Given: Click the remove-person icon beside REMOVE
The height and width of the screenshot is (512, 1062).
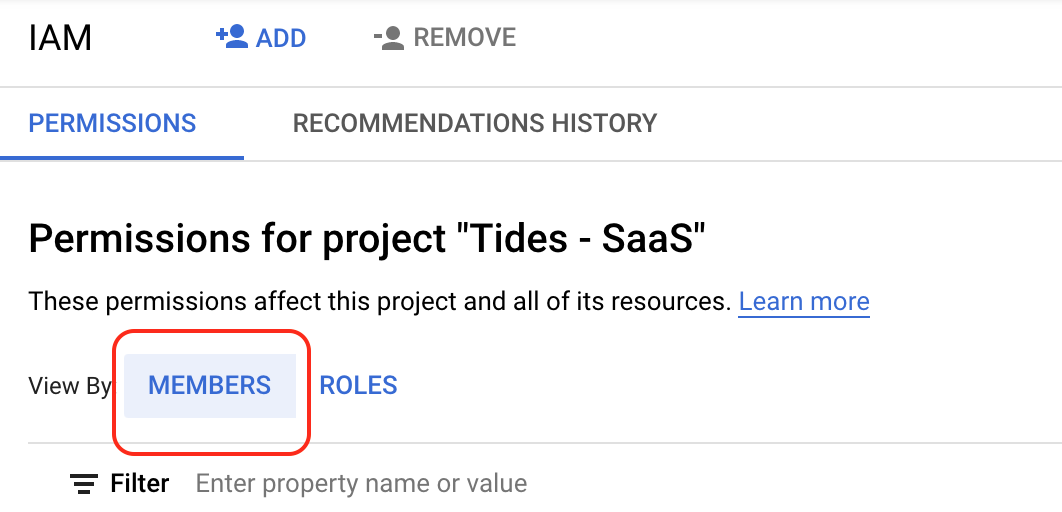Looking at the screenshot, I should pyautogui.click(x=389, y=37).
